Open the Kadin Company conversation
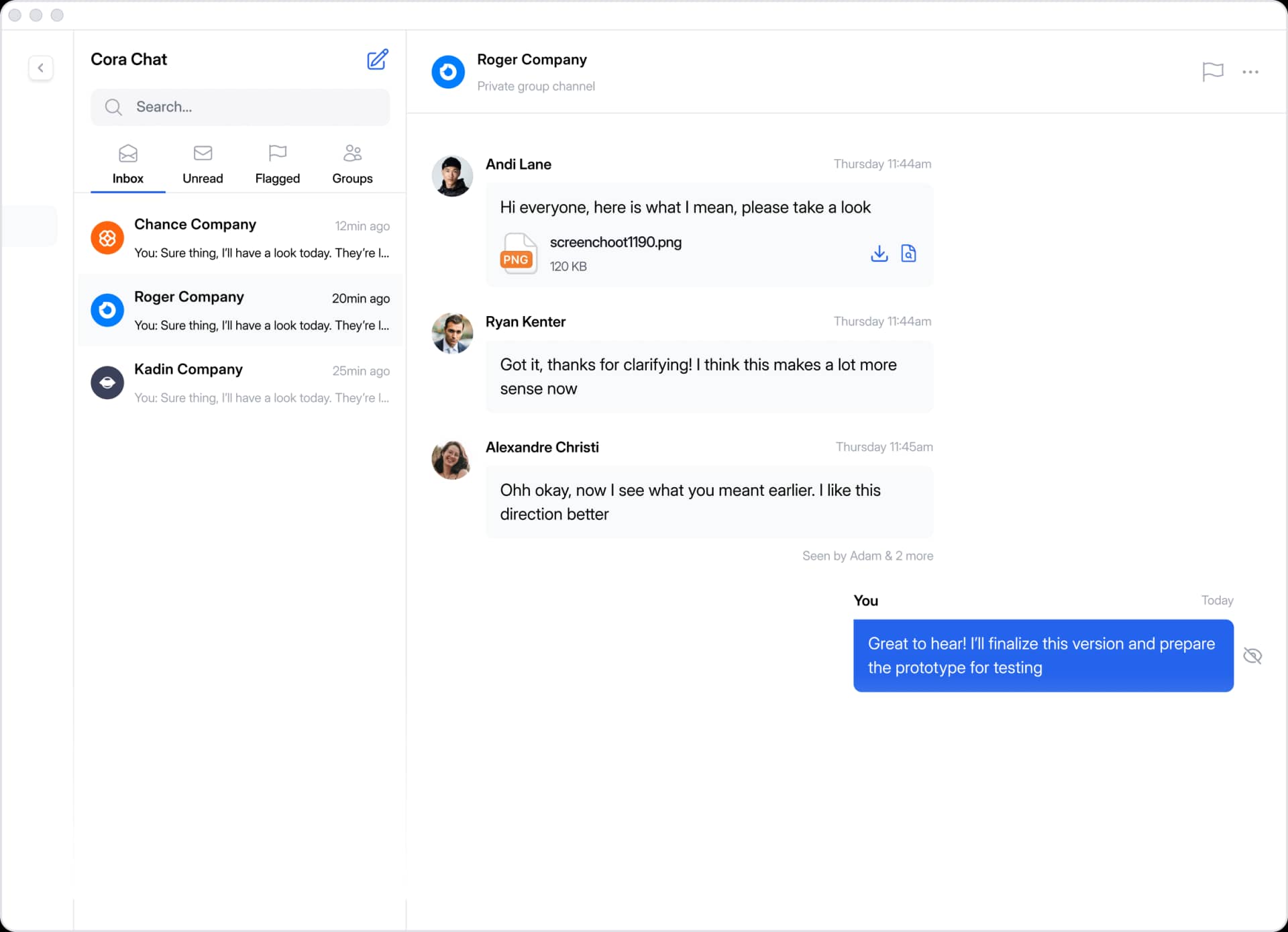This screenshot has width=1288, height=932. (240, 382)
